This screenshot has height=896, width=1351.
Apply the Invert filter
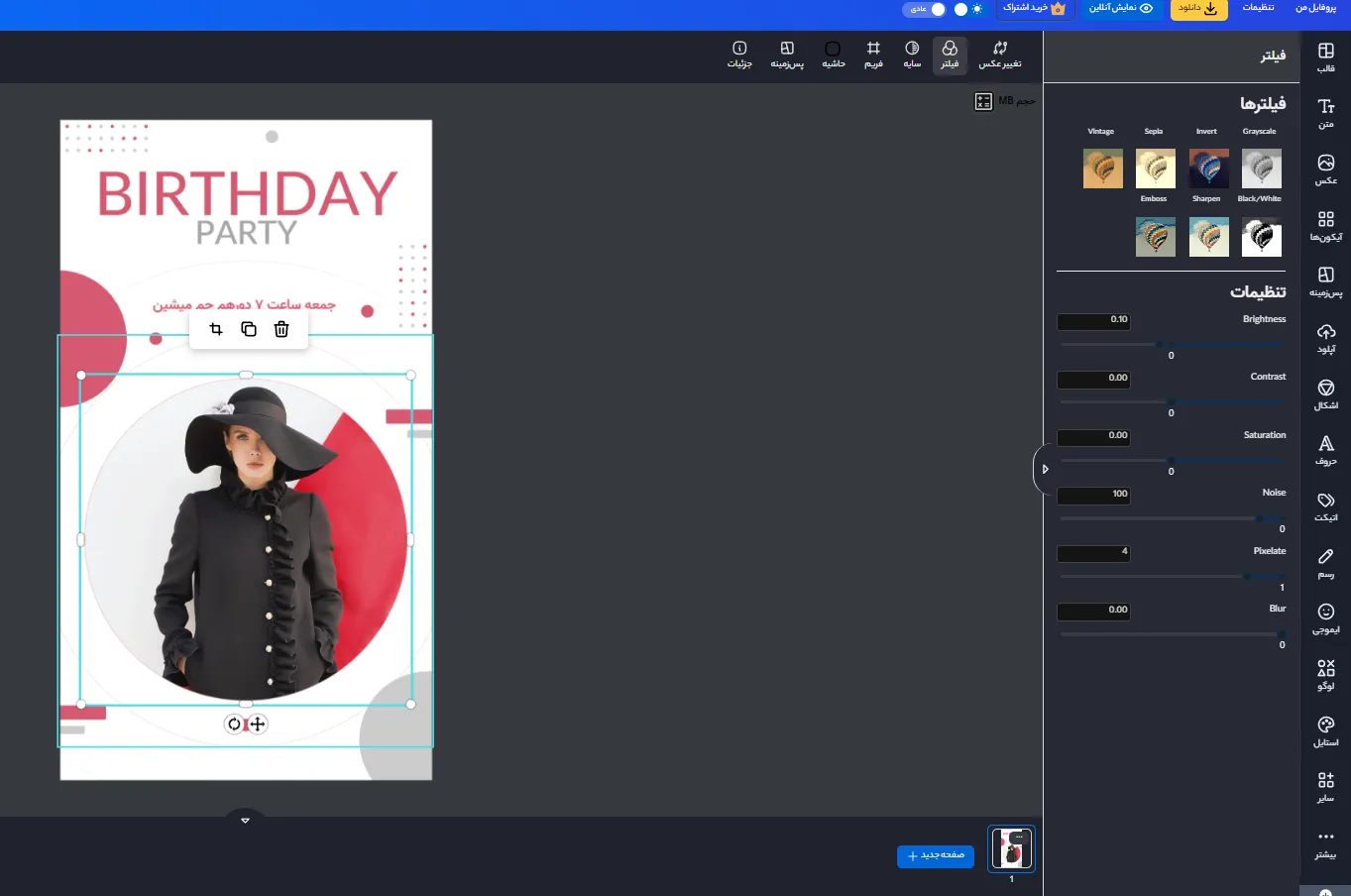[x=1208, y=168]
